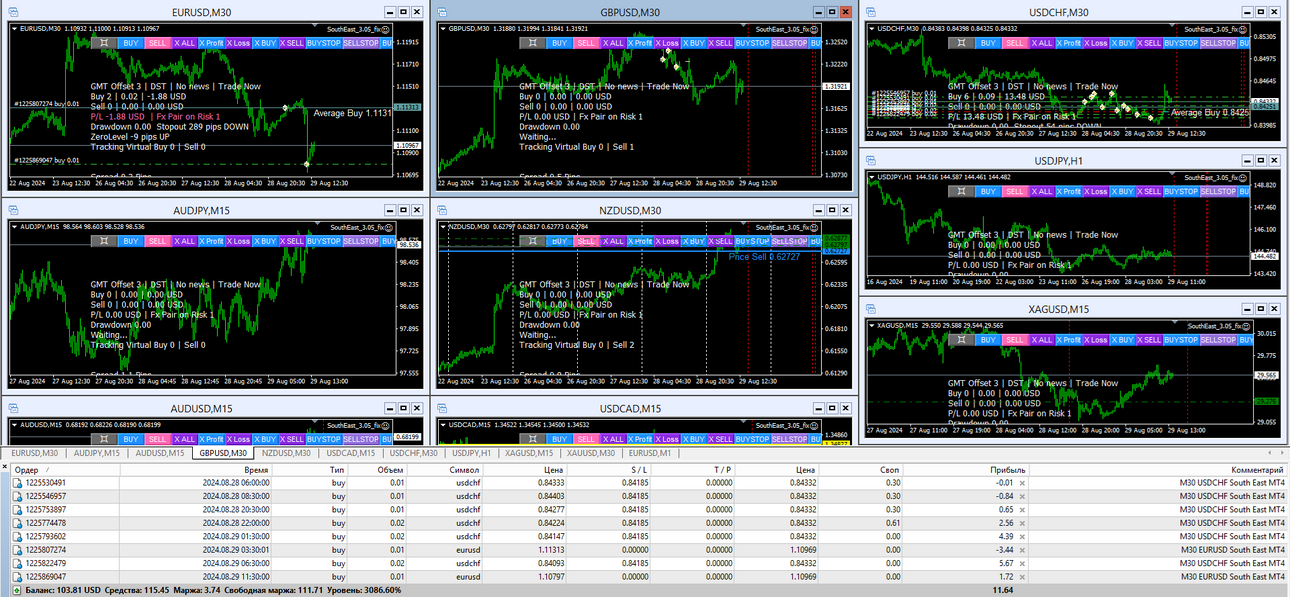Click the EA smiley icon in the USDCHF,M30 chart
Image resolution: width=1290 pixels, height=597 pixels.
1244,29
